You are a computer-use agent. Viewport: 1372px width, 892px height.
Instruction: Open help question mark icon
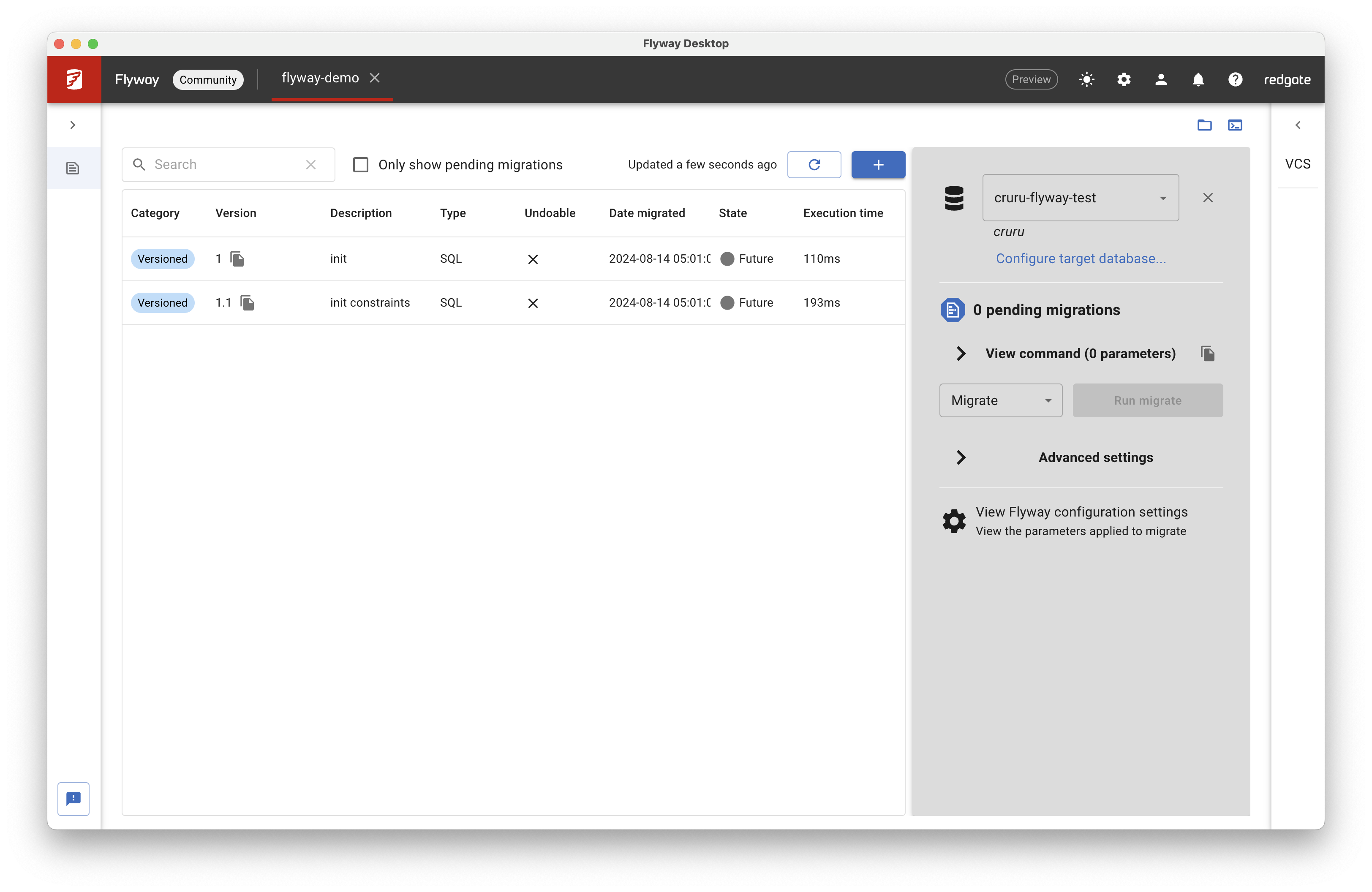click(x=1235, y=79)
